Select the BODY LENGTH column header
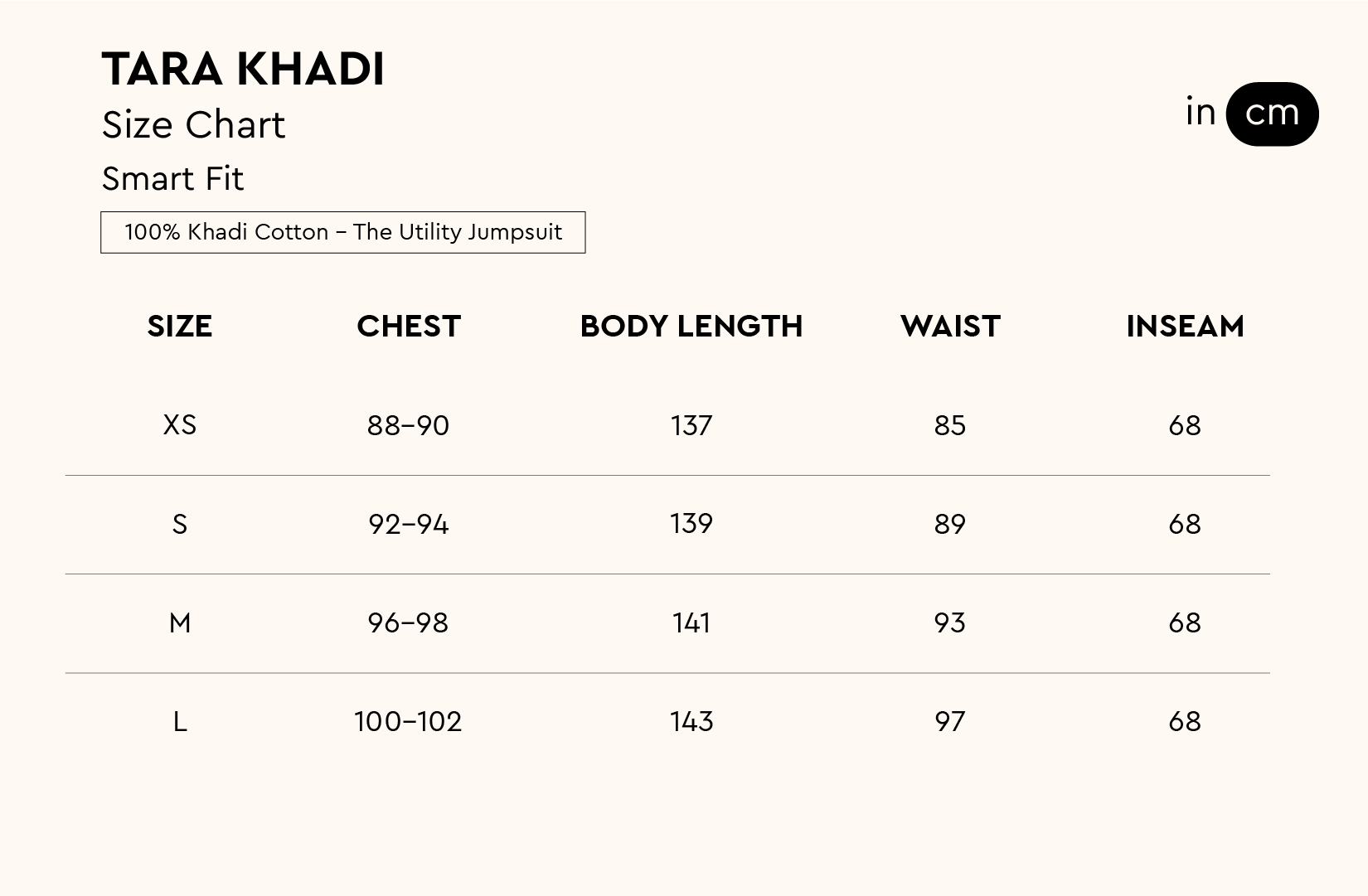Viewport: 1368px width, 896px height. pos(691,327)
